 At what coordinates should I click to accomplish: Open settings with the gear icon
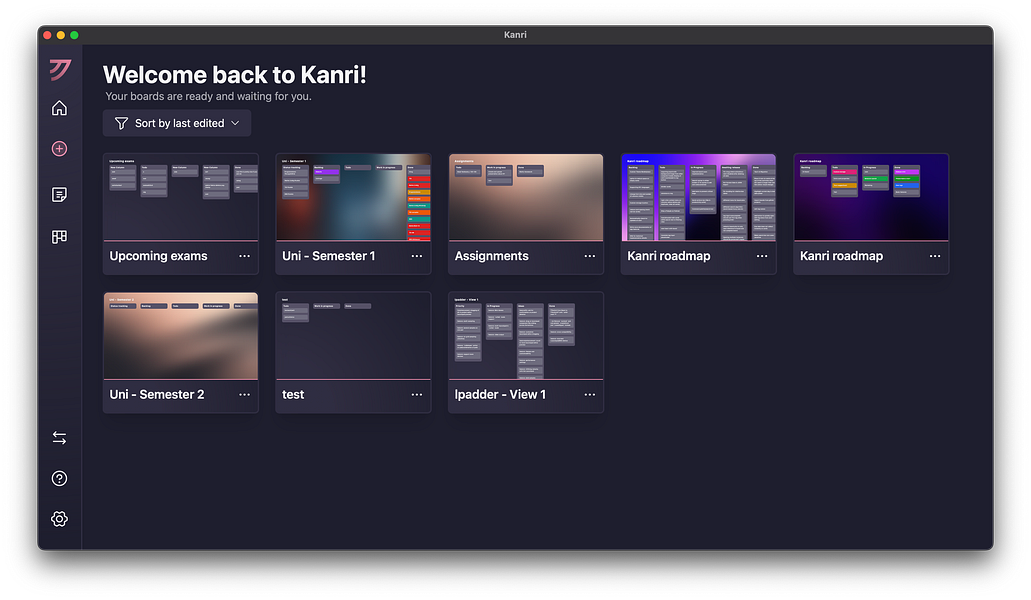pyautogui.click(x=59, y=519)
